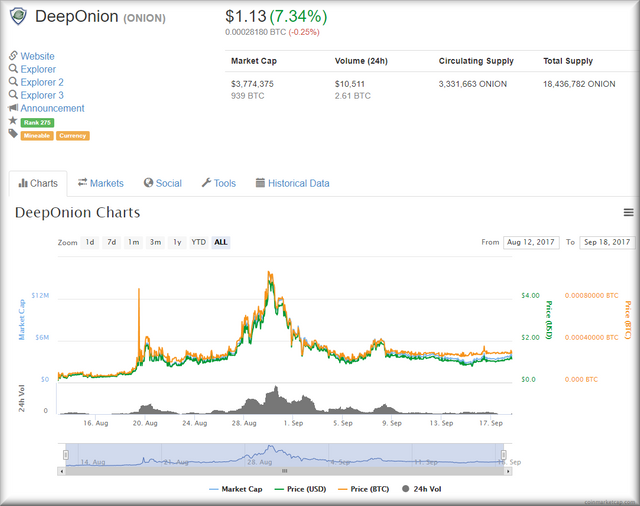
Task: Click the $10,511 volume value
Action: [x=349, y=84]
